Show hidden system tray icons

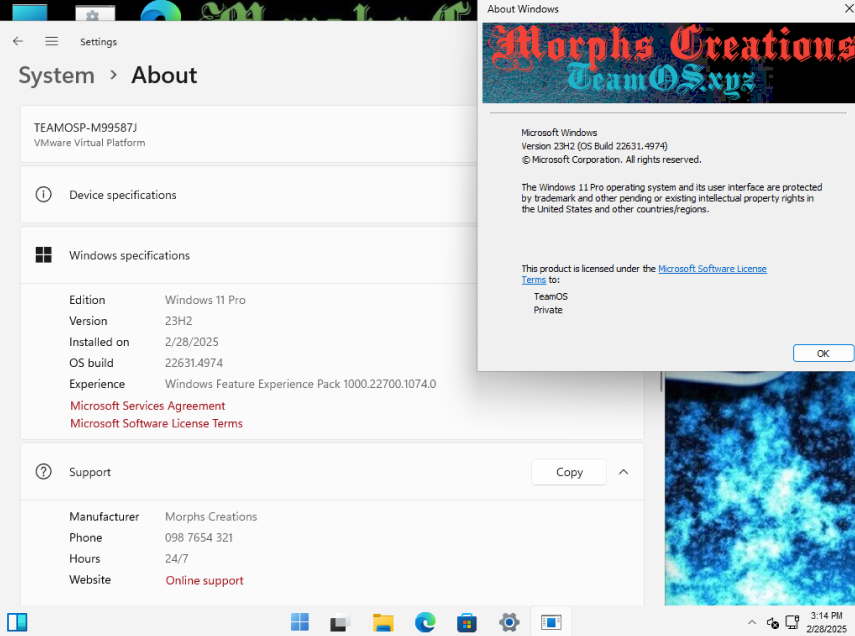coord(752,622)
